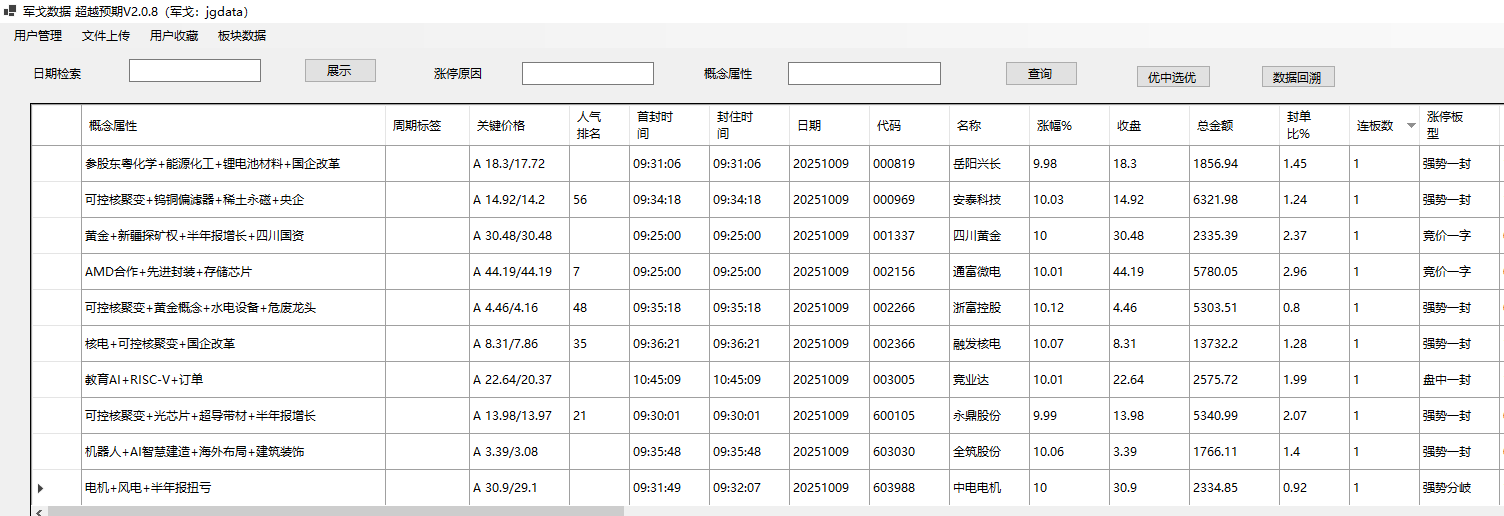This screenshot has width=1504, height=516.
Task: Select cell 可控核聚变+黄金概念+水电设备+危废龙头
Action: [234, 308]
